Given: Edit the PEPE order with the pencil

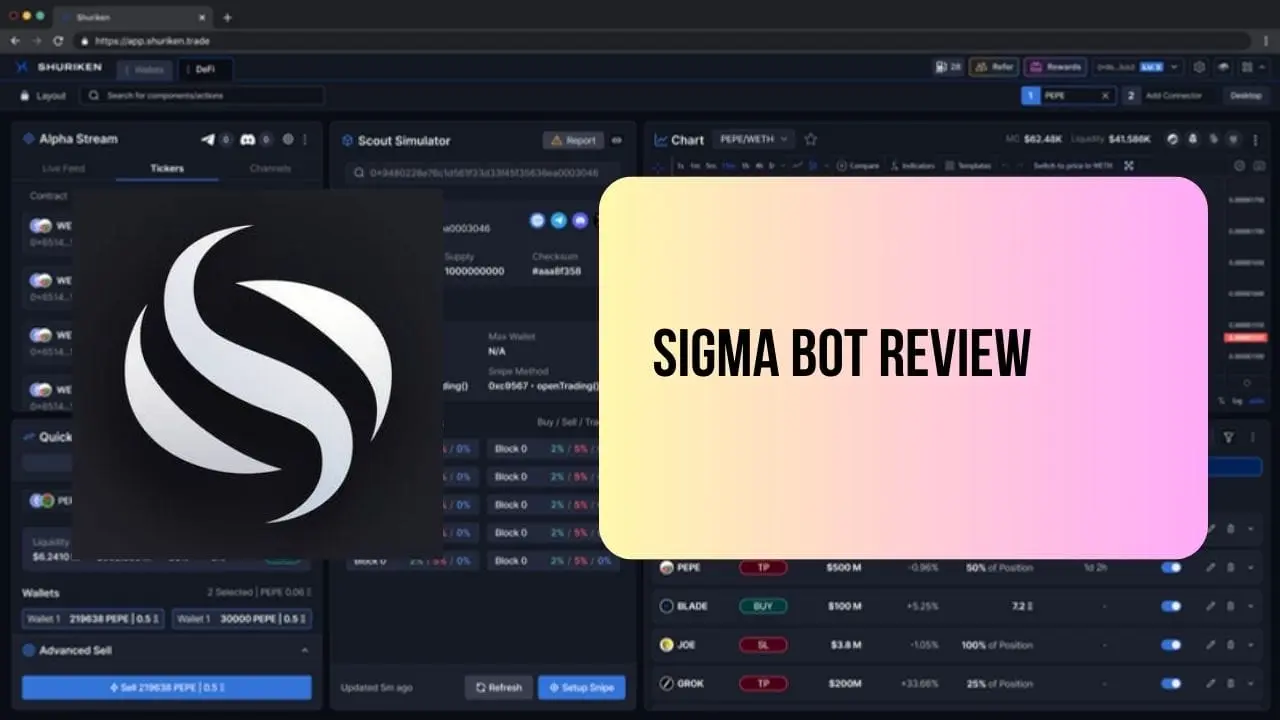Looking at the screenshot, I should (1211, 567).
